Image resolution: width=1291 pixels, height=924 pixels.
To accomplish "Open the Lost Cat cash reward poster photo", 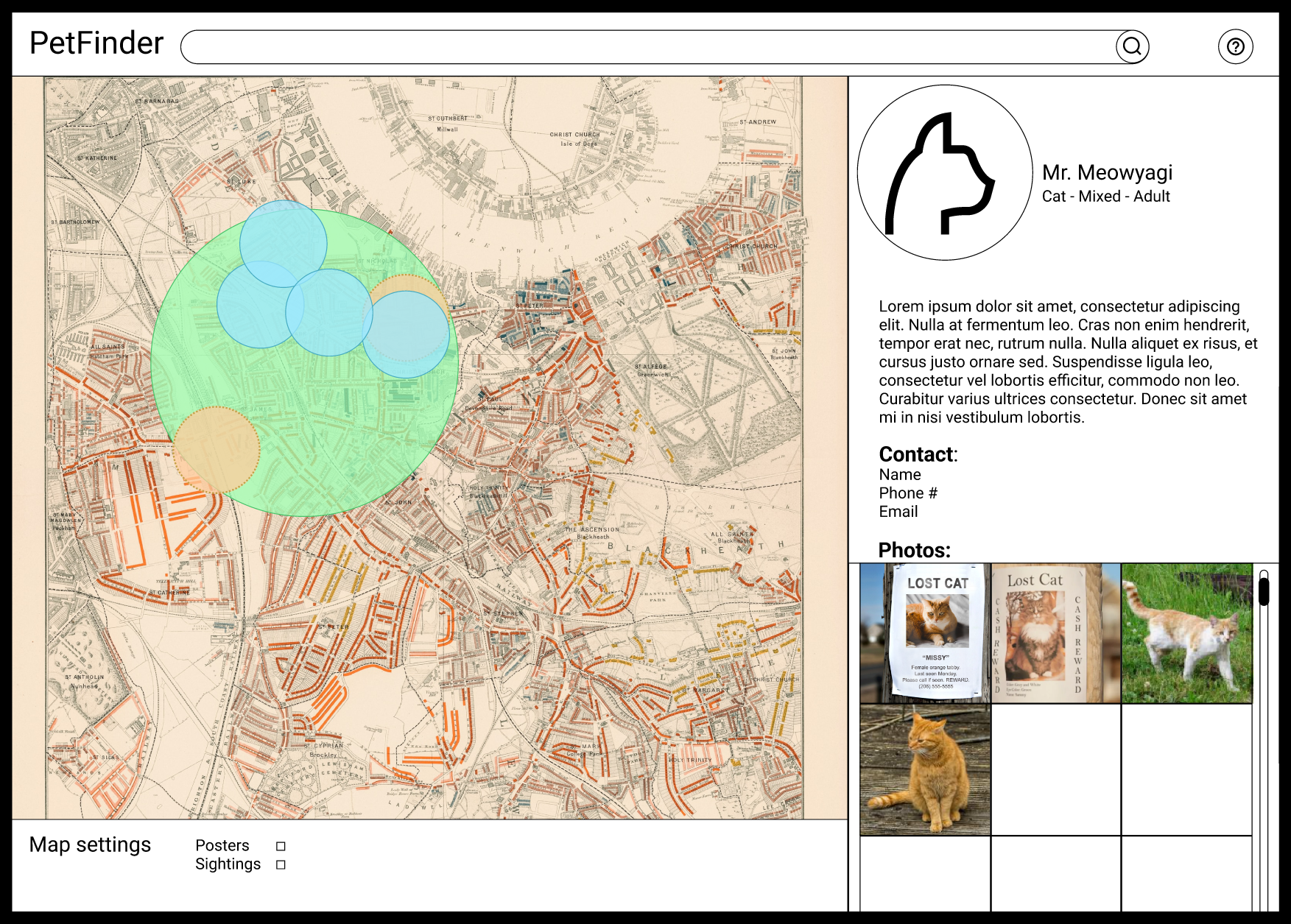I will tap(1055, 633).
